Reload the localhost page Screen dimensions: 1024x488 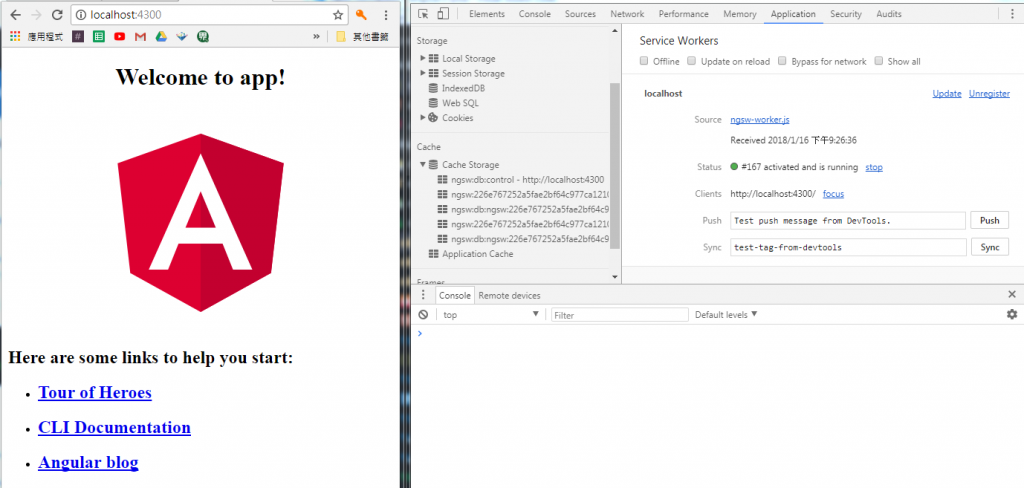click(57, 14)
